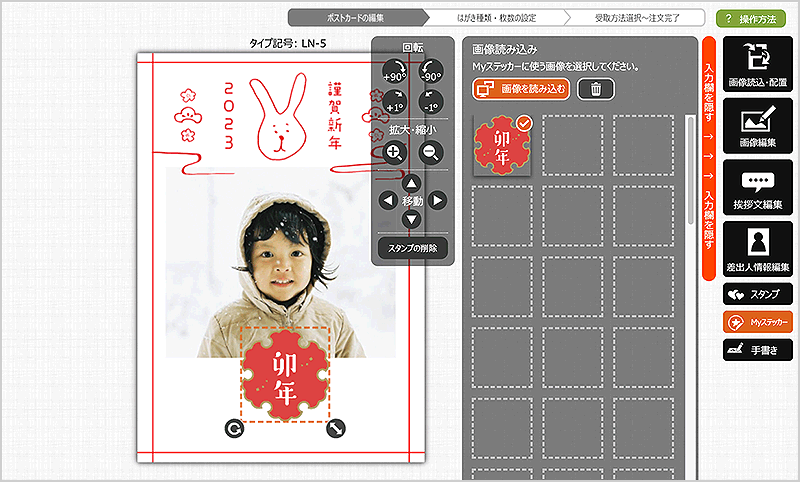Rotate sticker by plus 1 degree

click(395, 102)
